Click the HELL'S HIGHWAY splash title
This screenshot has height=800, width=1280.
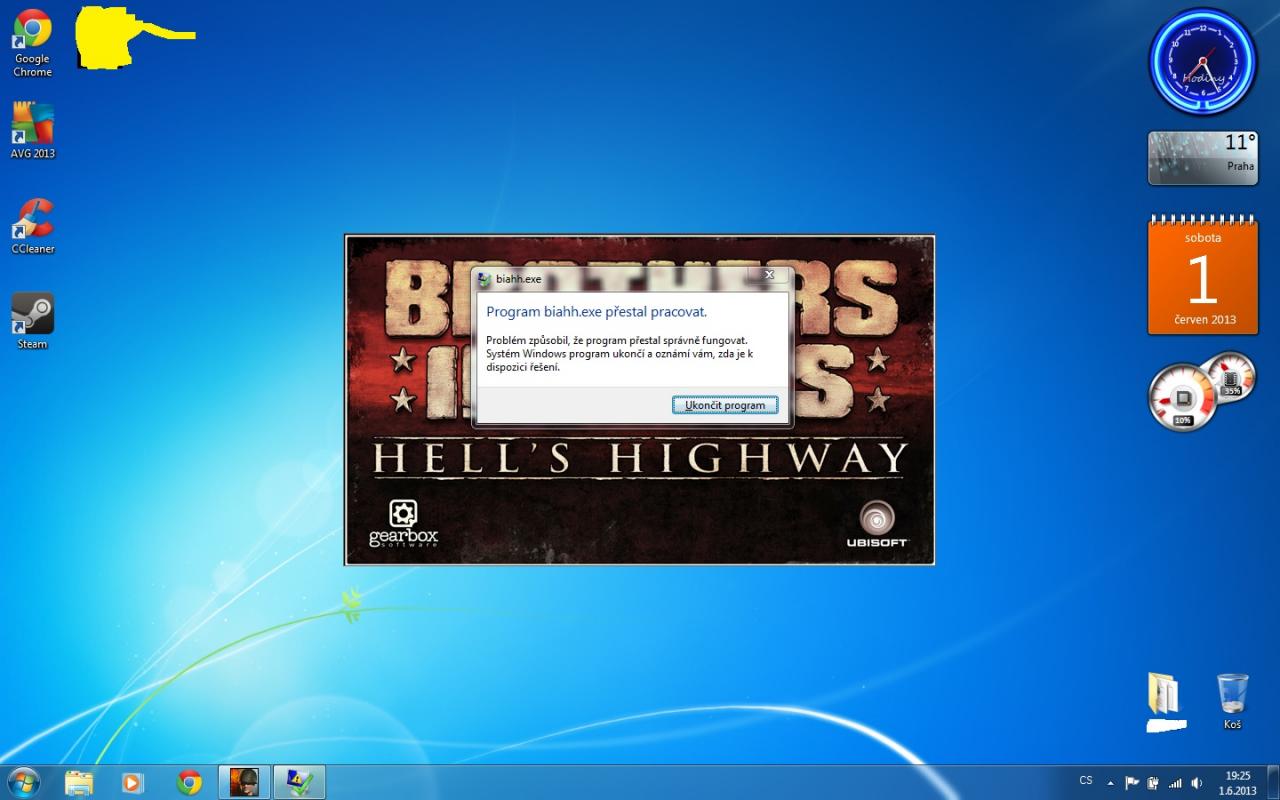click(x=640, y=459)
